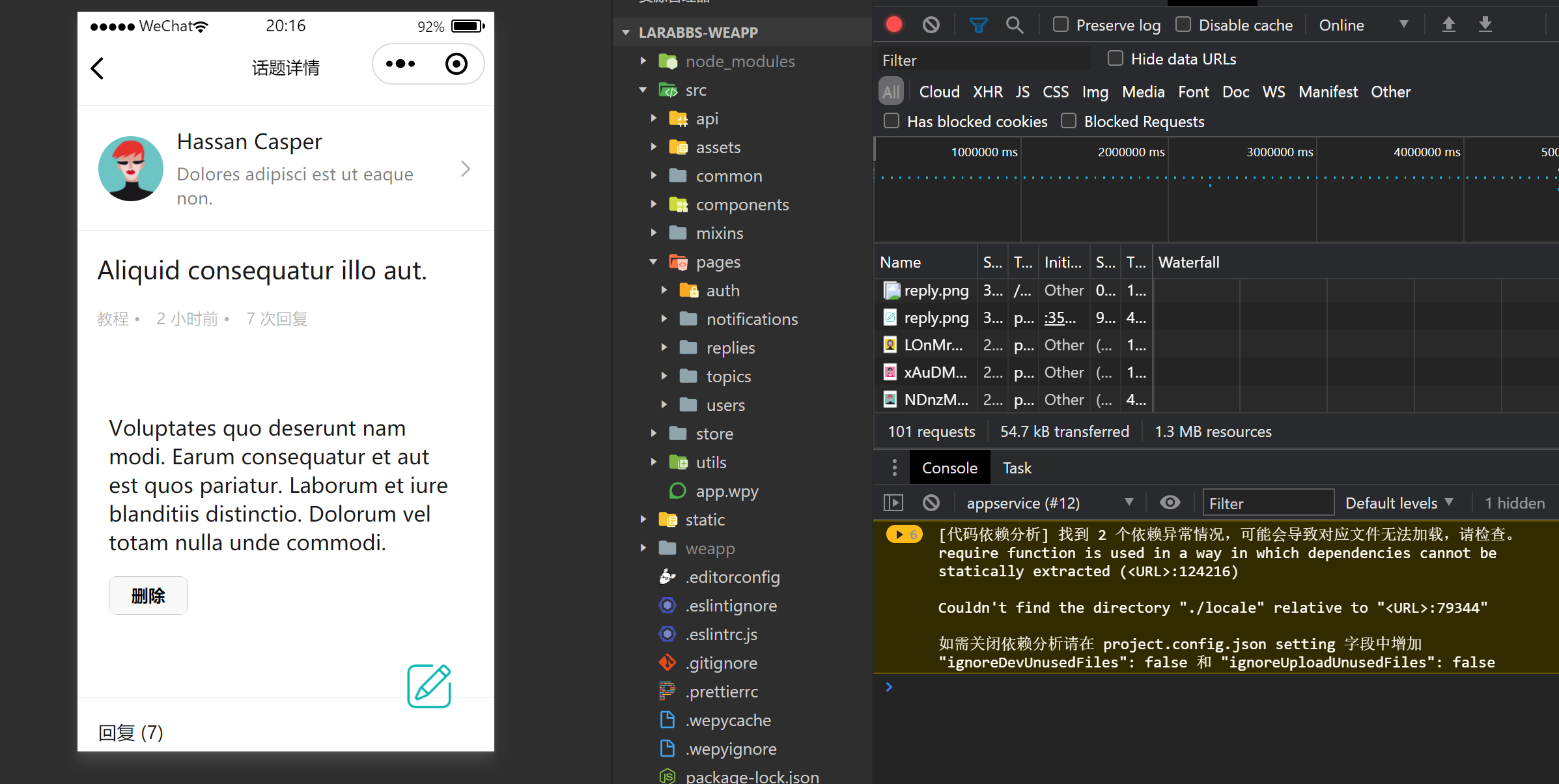Filter requests by Cloud
The image size is (1559, 784).
click(939, 92)
